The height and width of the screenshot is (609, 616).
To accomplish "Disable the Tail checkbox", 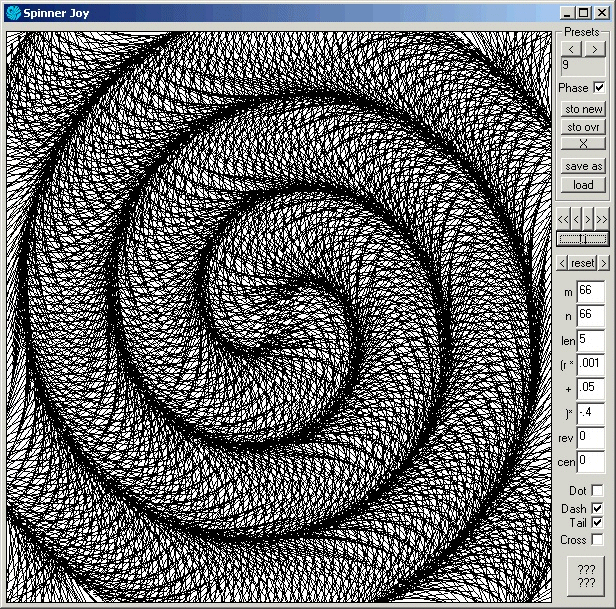I will [597, 523].
